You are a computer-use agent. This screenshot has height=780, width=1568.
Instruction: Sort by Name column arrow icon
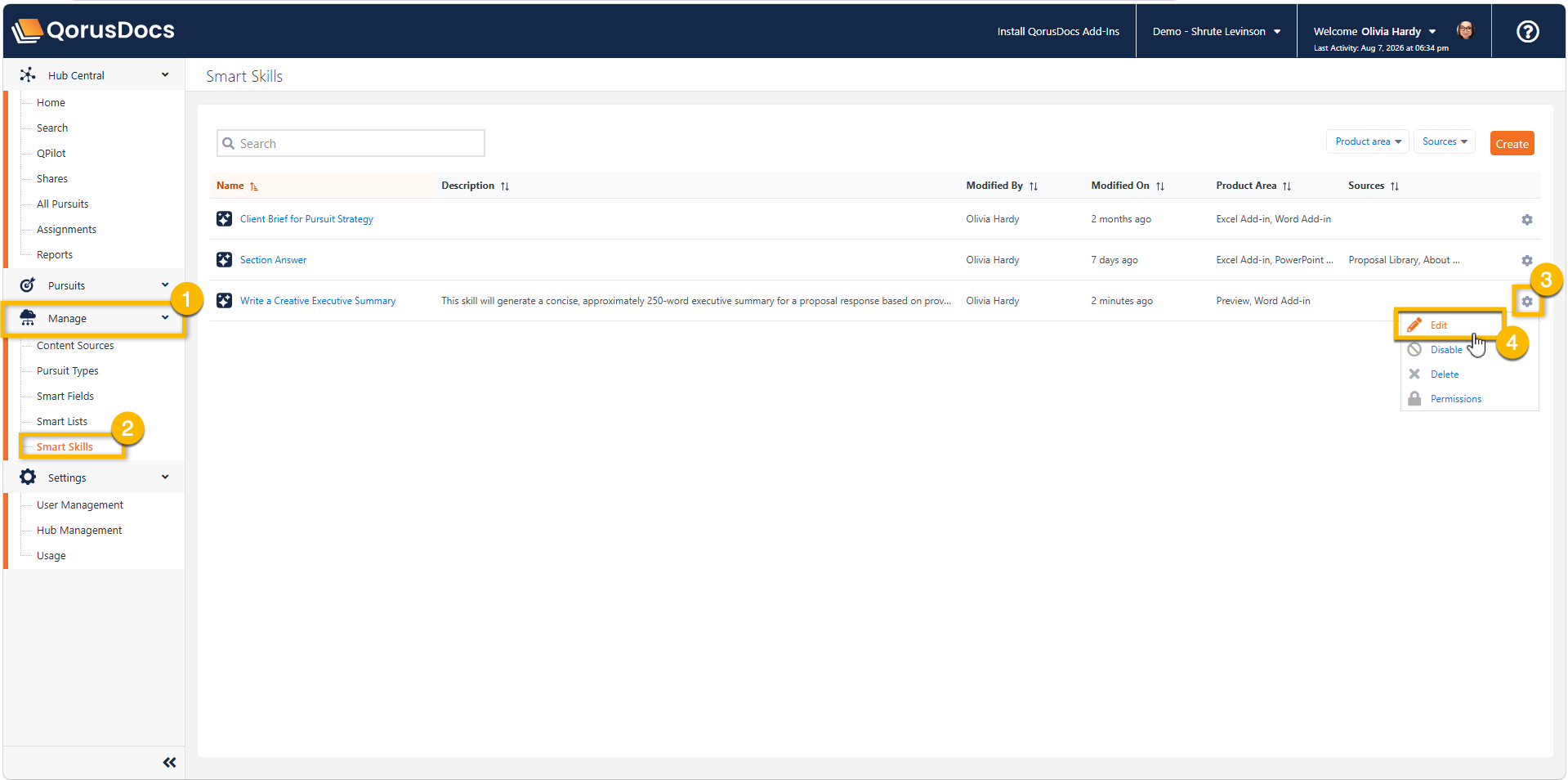point(253,186)
